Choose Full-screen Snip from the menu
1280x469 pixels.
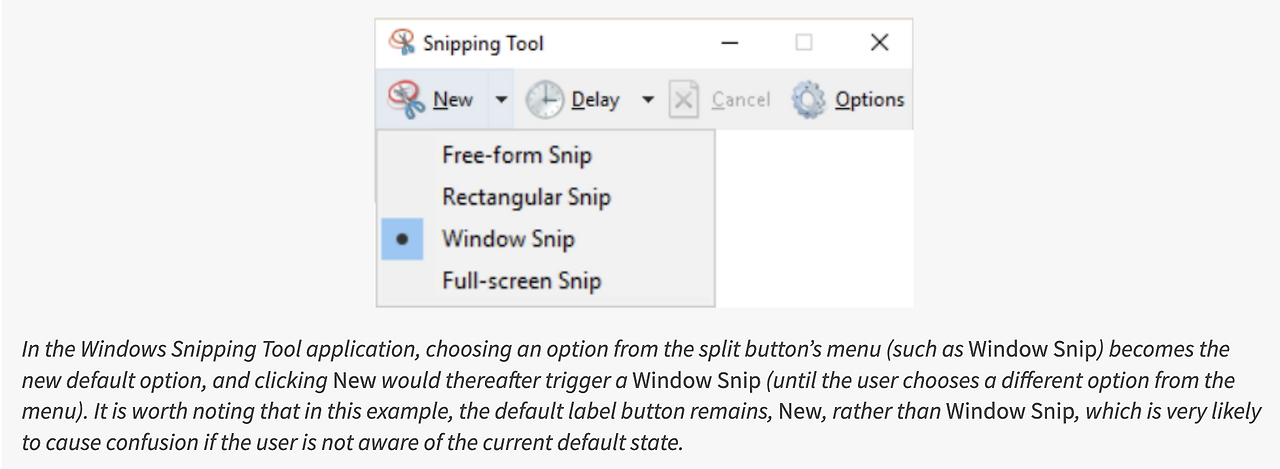point(521,281)
